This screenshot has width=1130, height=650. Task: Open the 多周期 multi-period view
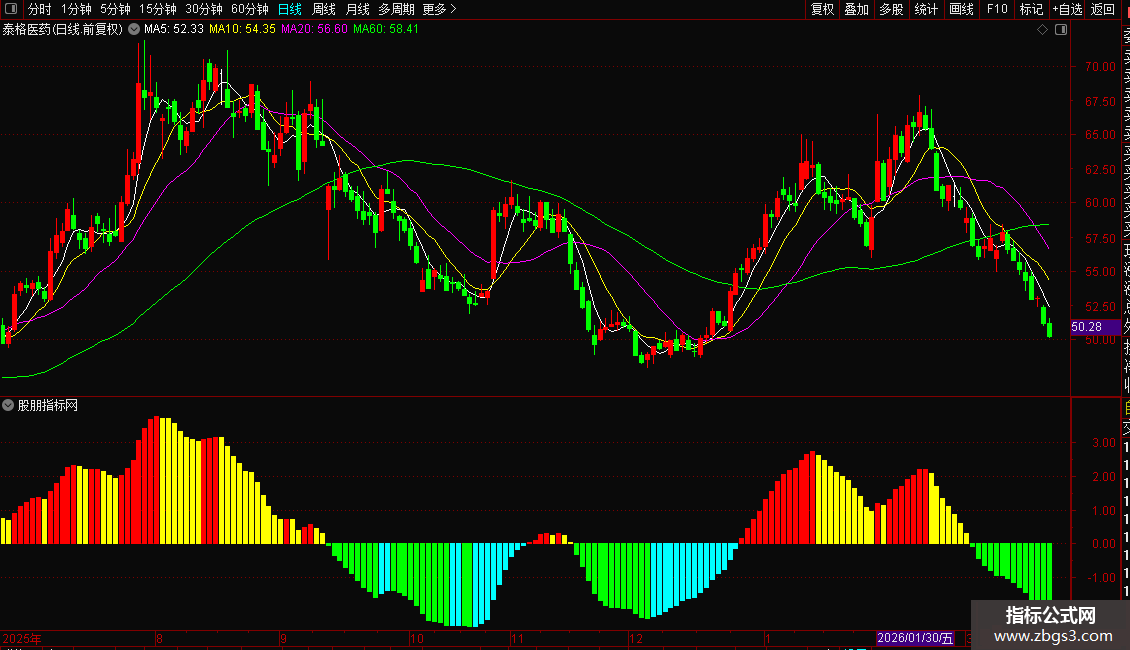(396, 9)
